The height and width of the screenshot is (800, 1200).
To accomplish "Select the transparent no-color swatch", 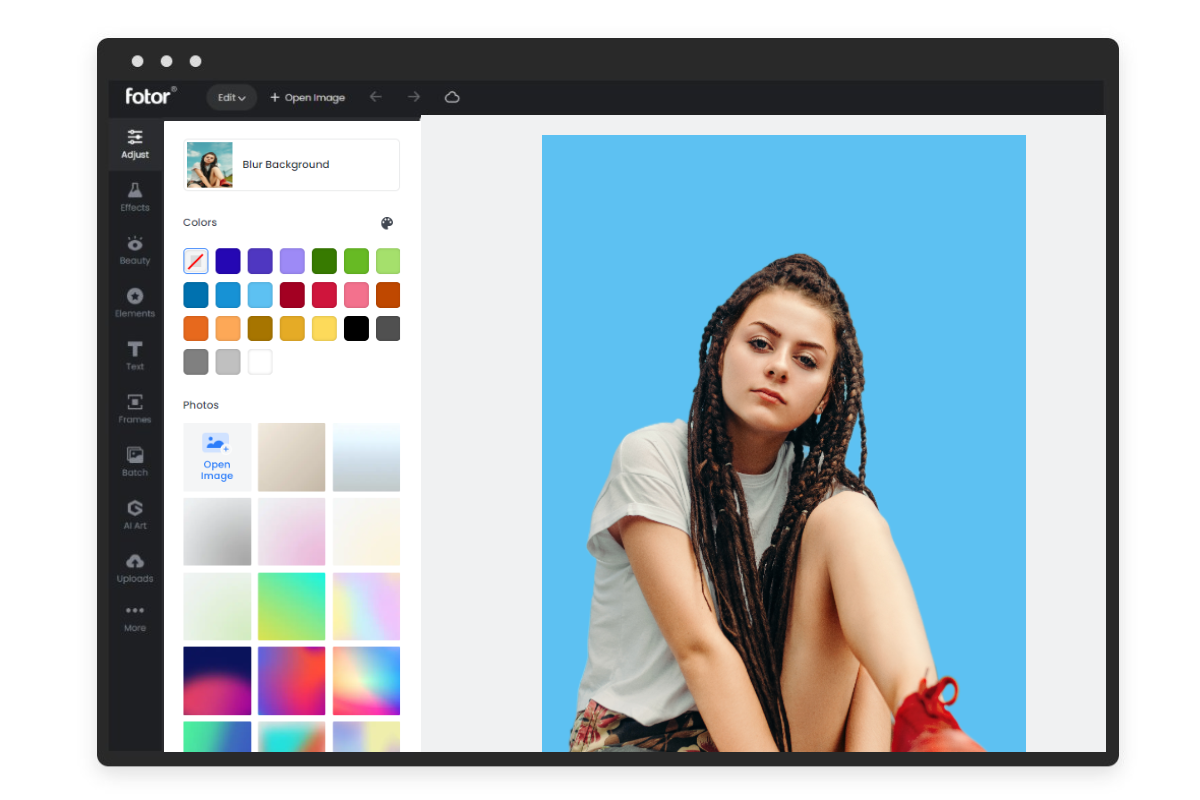I will click(x=196, y=261).
